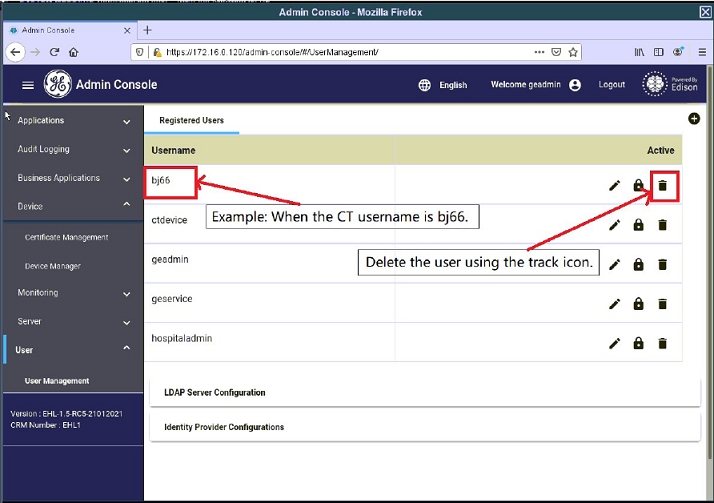The width and height of the screenshot is (714, 503).
Task: Expand the Applications sidebar section
Action: pyautogui.click(x=71, y=121)
